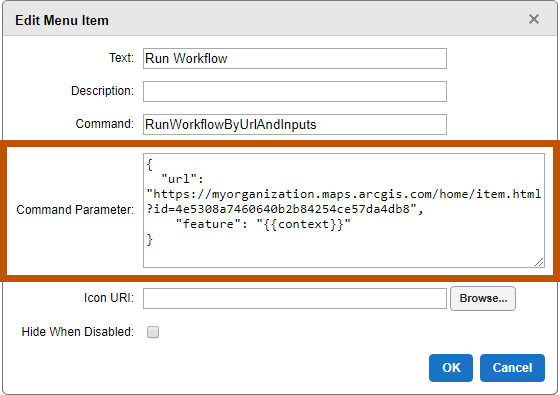Click the Command field with RunWorkflowByUrlAndInputs
560x395 pixels.
(295, 124)
